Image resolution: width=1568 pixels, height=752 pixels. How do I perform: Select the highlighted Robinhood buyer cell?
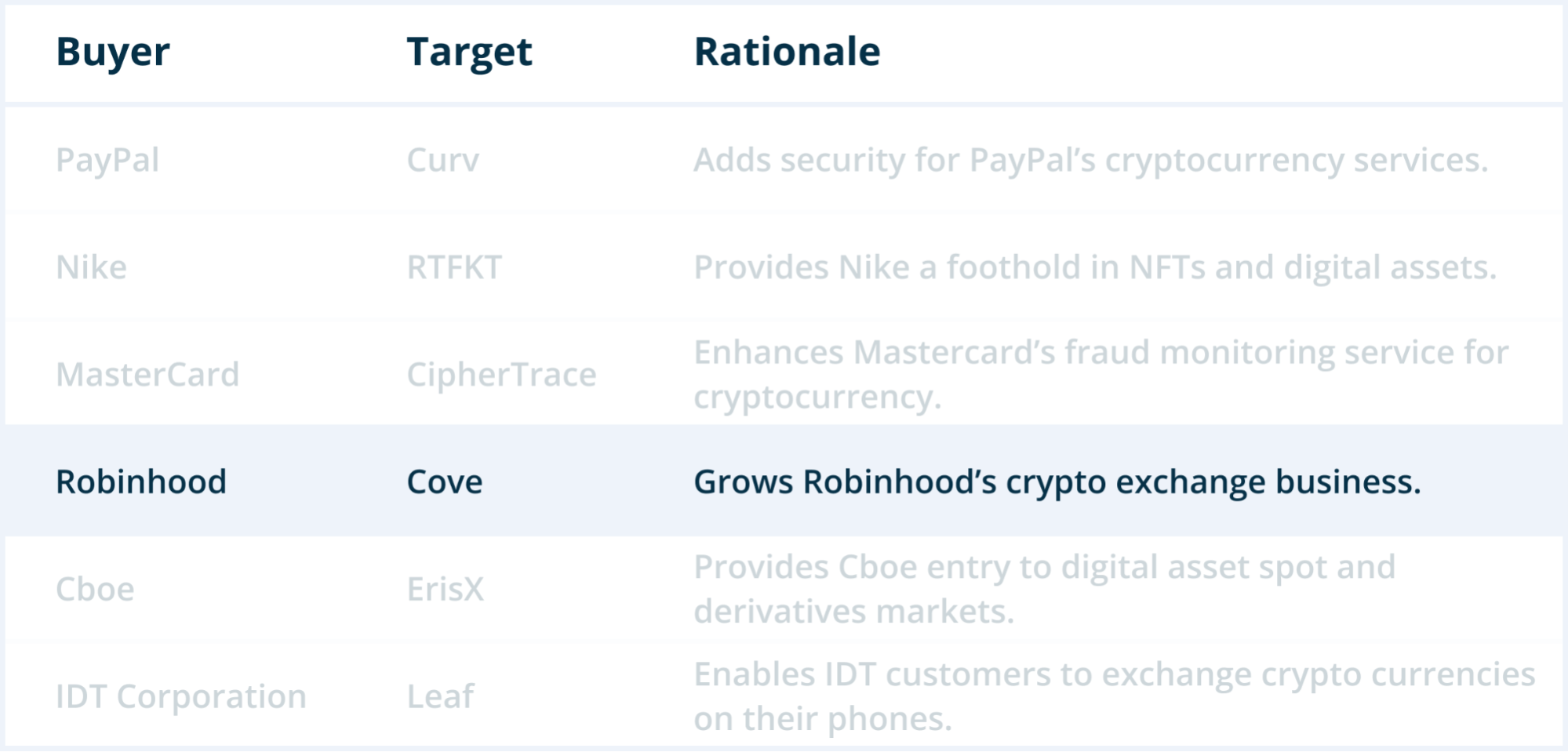[141, 482]
